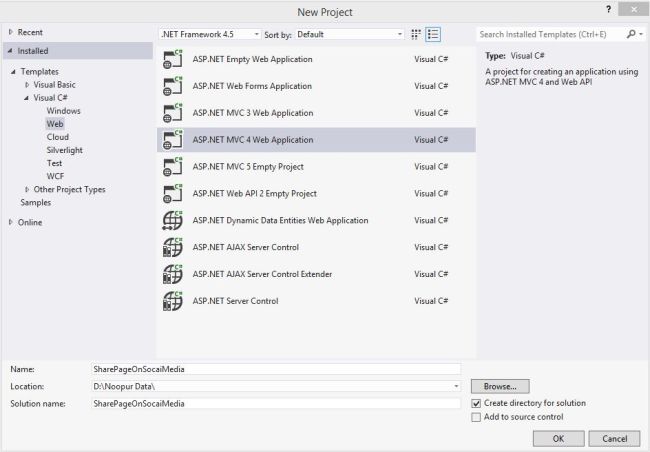The height and width of the screenshot is (452, 650).
Task: Collapse the Visual C# tree node
Action: point(26,98)
